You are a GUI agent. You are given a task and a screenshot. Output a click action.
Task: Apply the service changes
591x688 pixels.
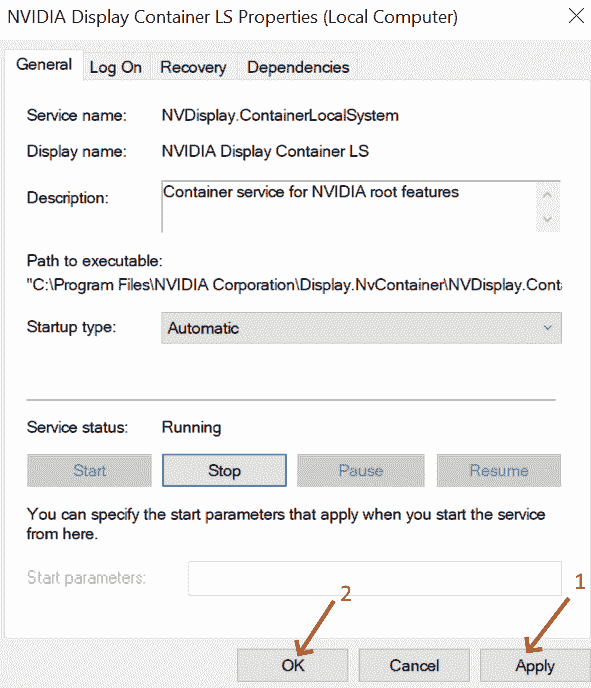point(535,665)
